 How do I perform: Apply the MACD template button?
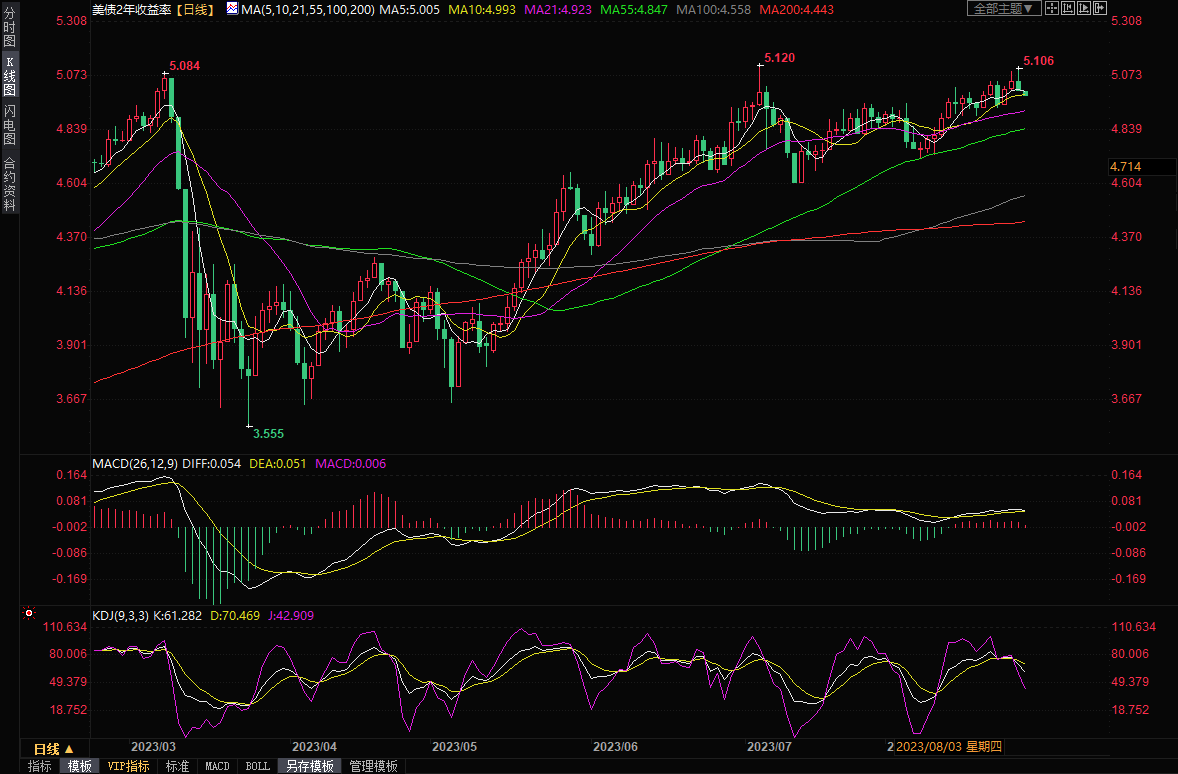pos(217,766)
